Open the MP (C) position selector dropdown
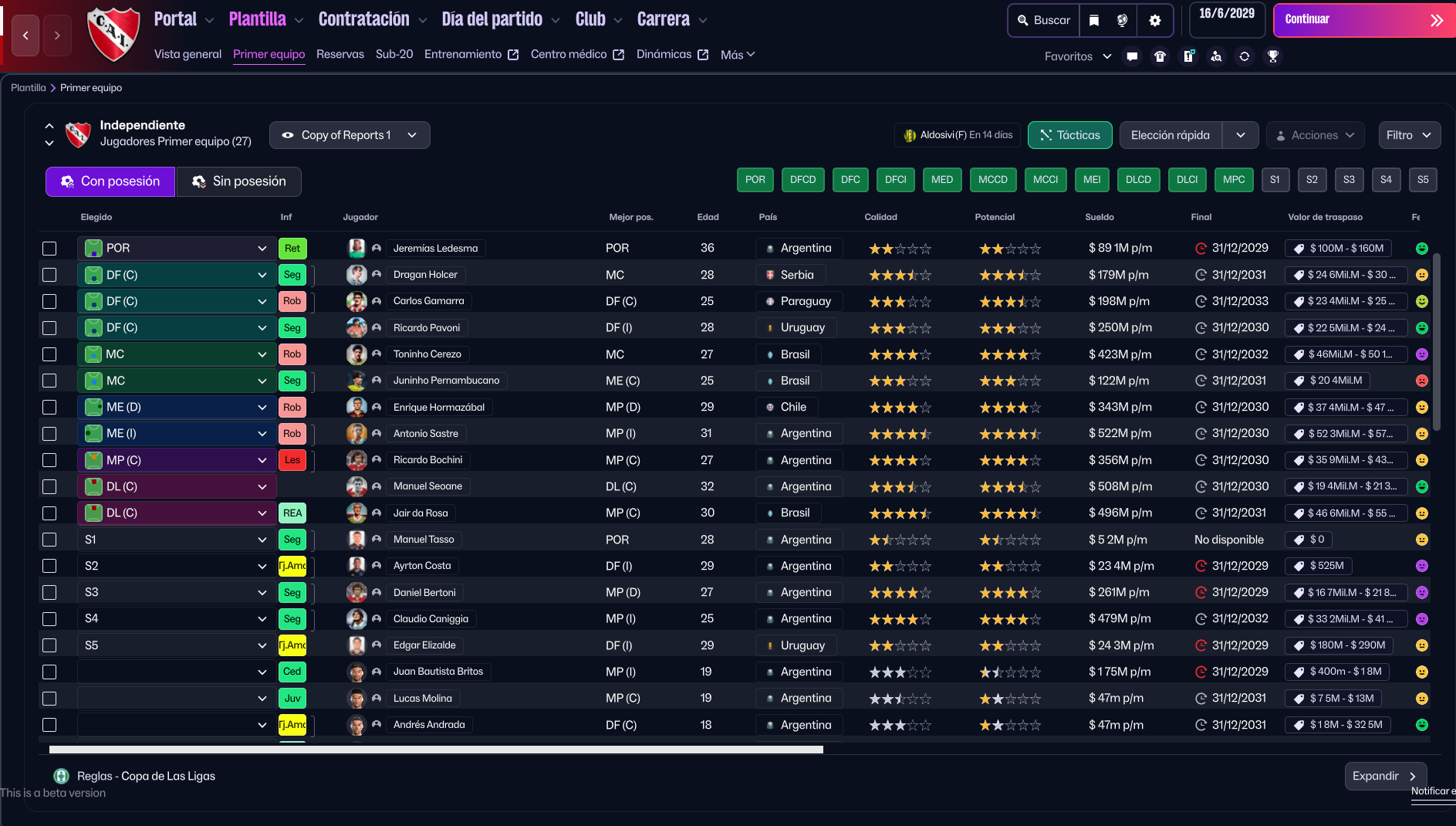This screenshot has height=826, width=1456. click(x=177, y=460)
